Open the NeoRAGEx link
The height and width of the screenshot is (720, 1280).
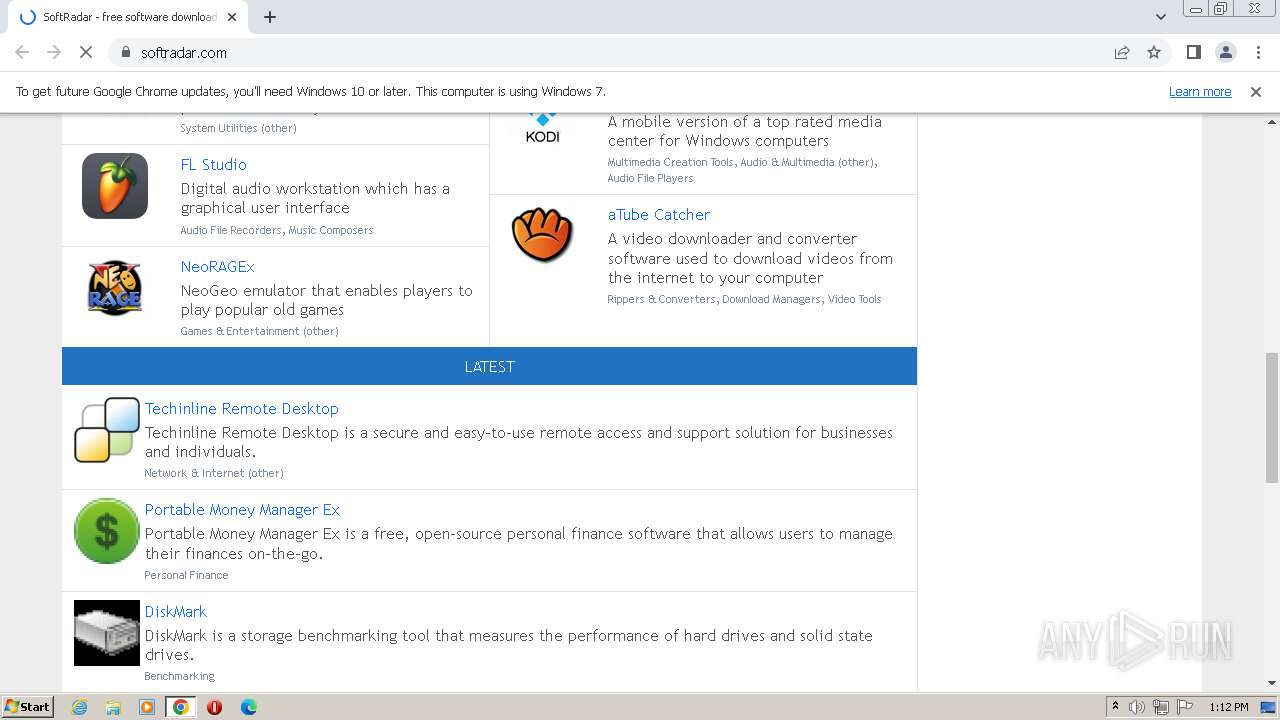(217, 266)
